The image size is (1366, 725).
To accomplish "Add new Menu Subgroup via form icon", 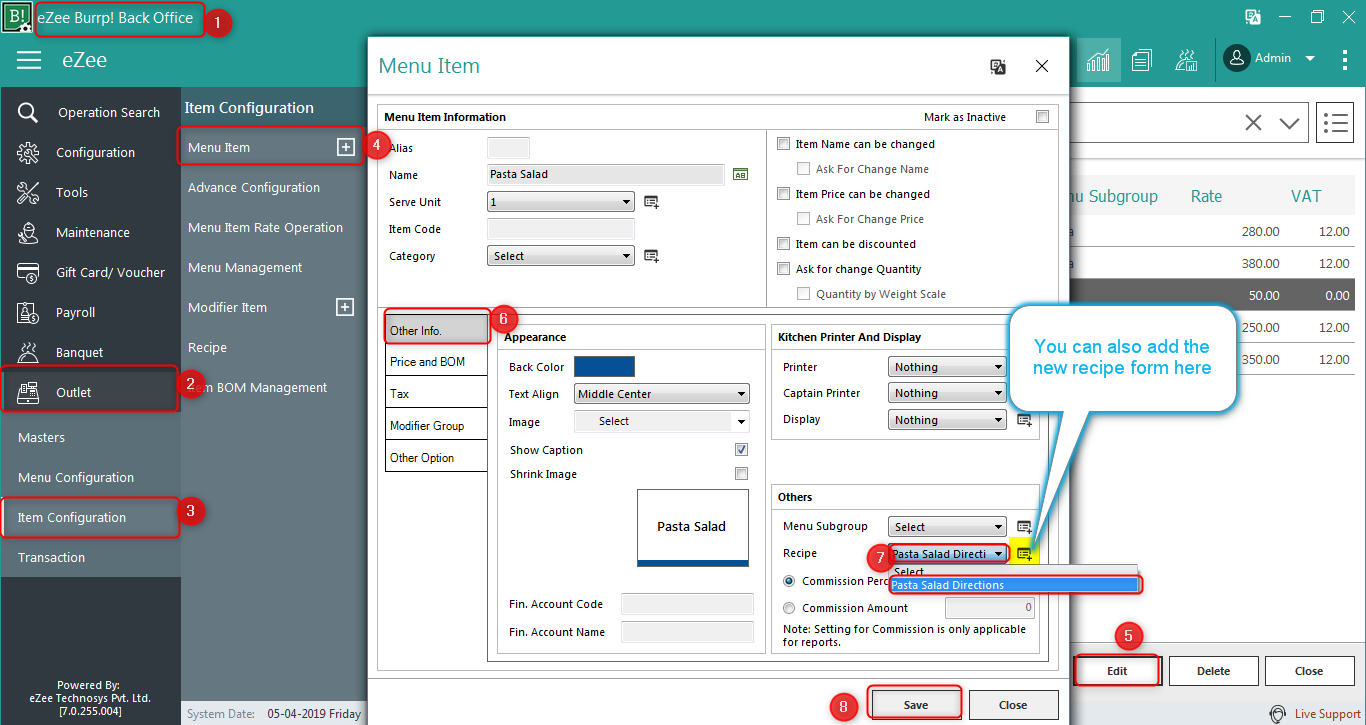I will click(x=1024, y=527).
